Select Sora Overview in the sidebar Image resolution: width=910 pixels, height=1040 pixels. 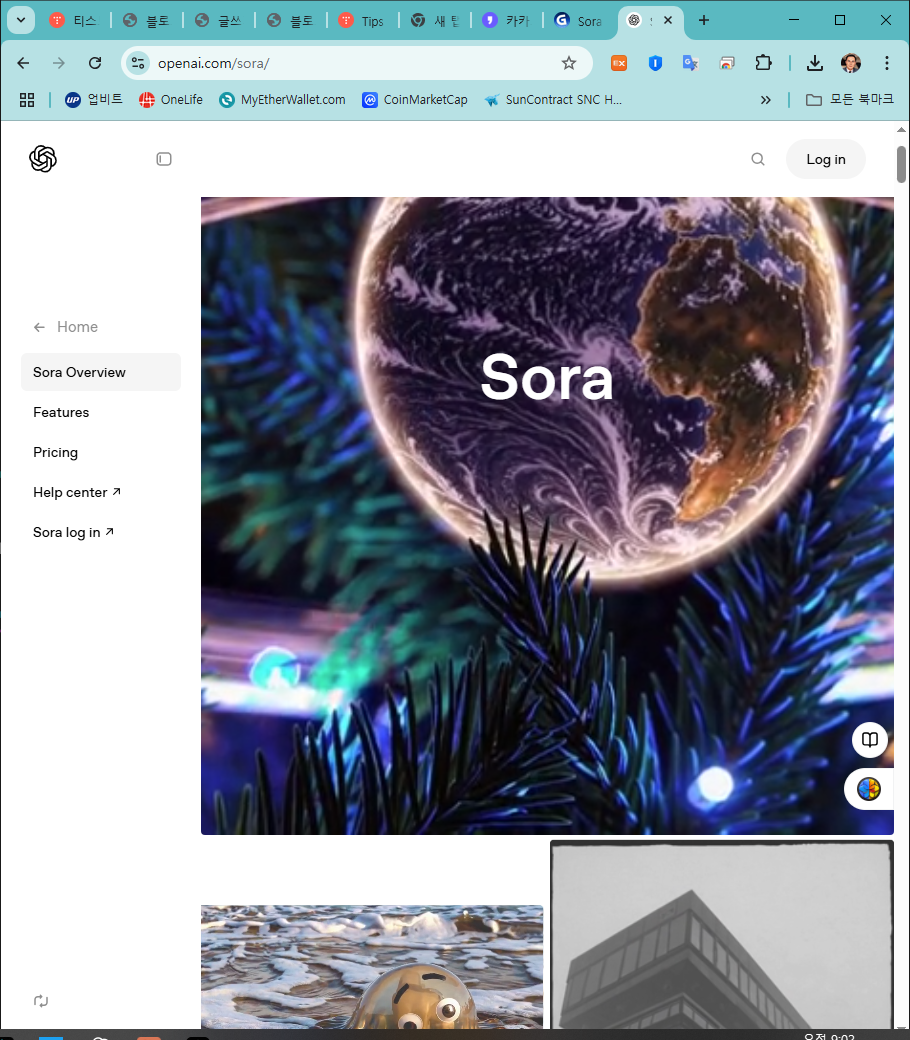click(101, 372)
